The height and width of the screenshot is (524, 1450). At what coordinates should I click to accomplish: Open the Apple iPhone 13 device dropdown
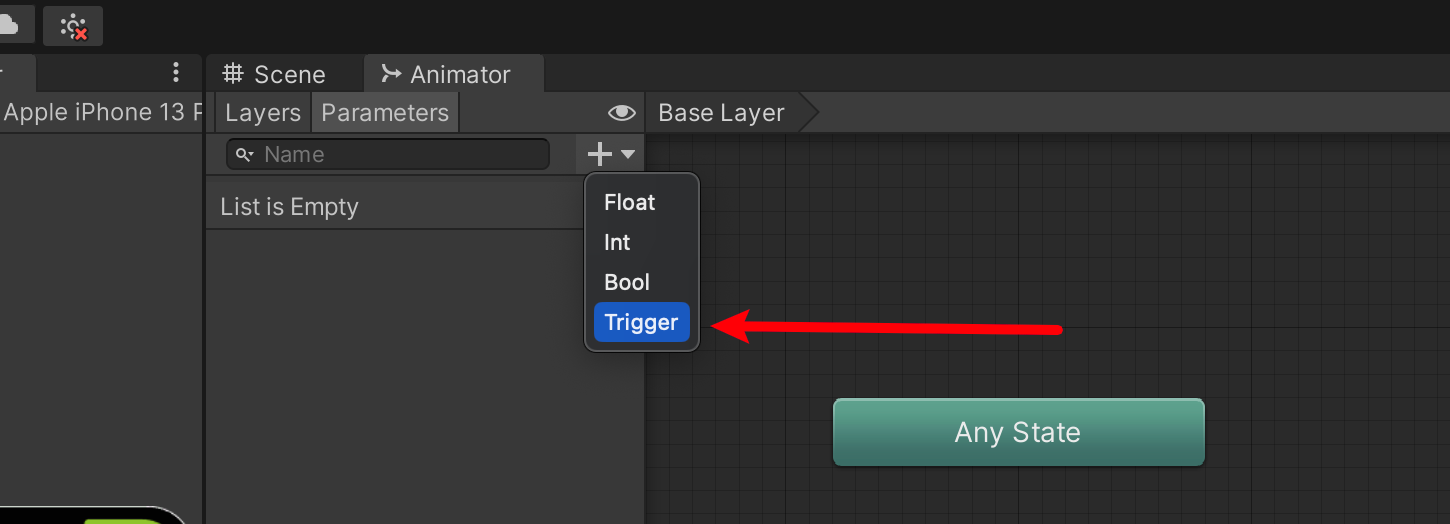[102, 112]
